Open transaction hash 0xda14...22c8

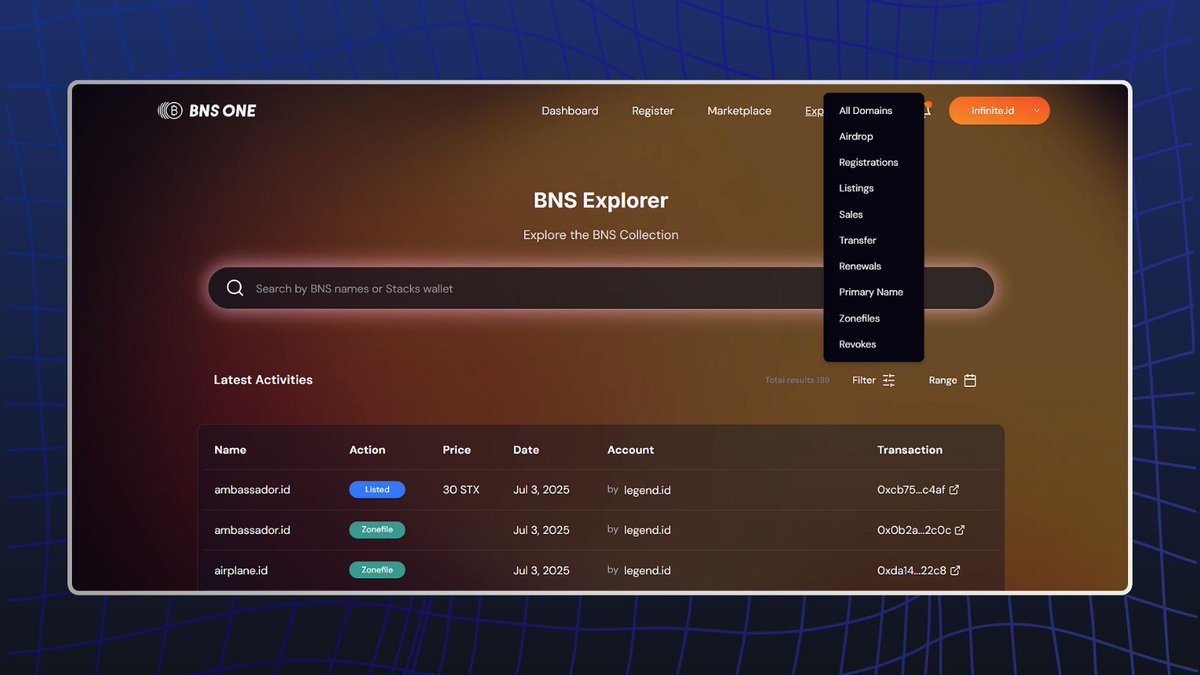coord(911,570)
